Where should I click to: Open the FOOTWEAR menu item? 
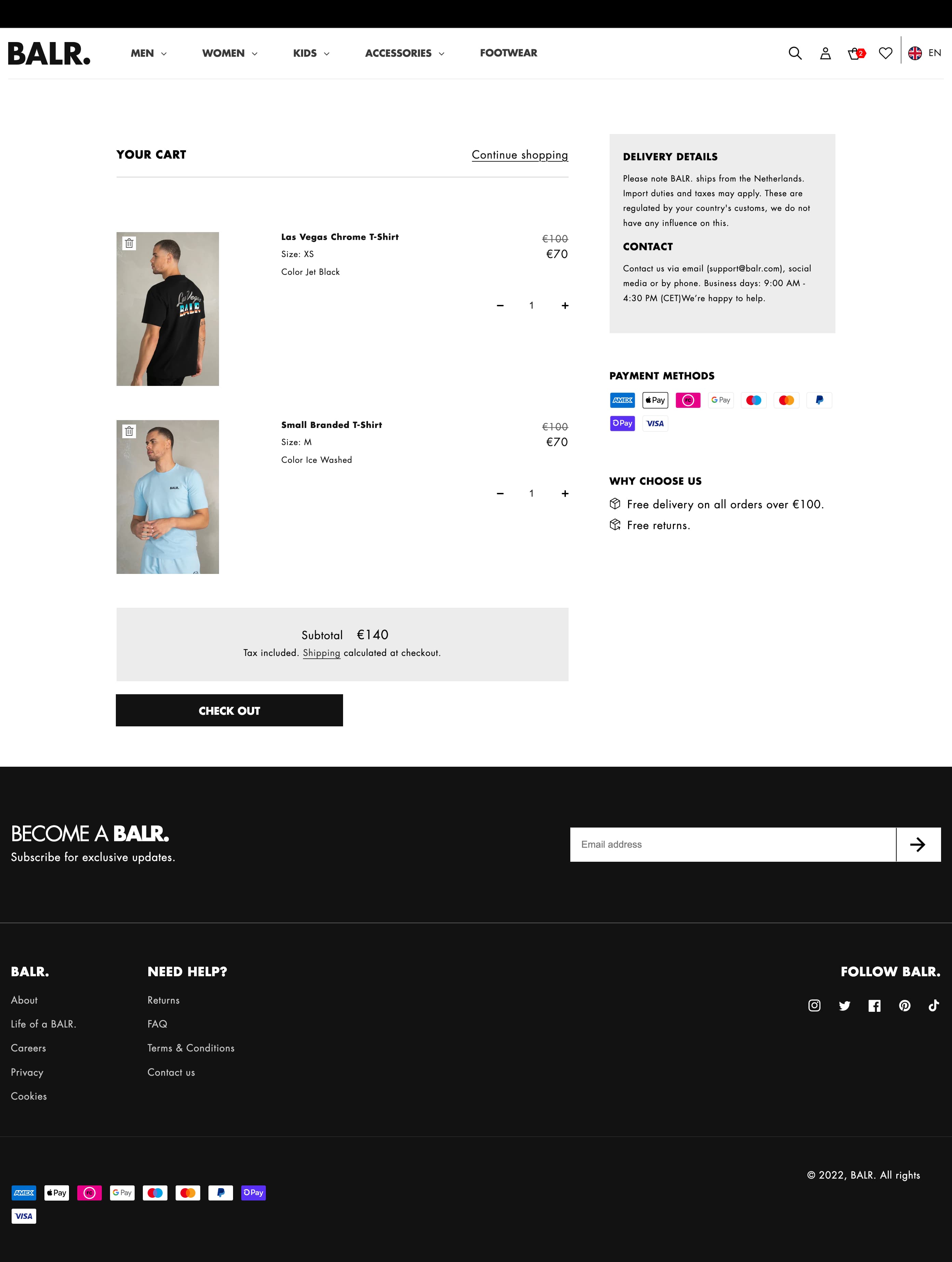pos(508,53)
